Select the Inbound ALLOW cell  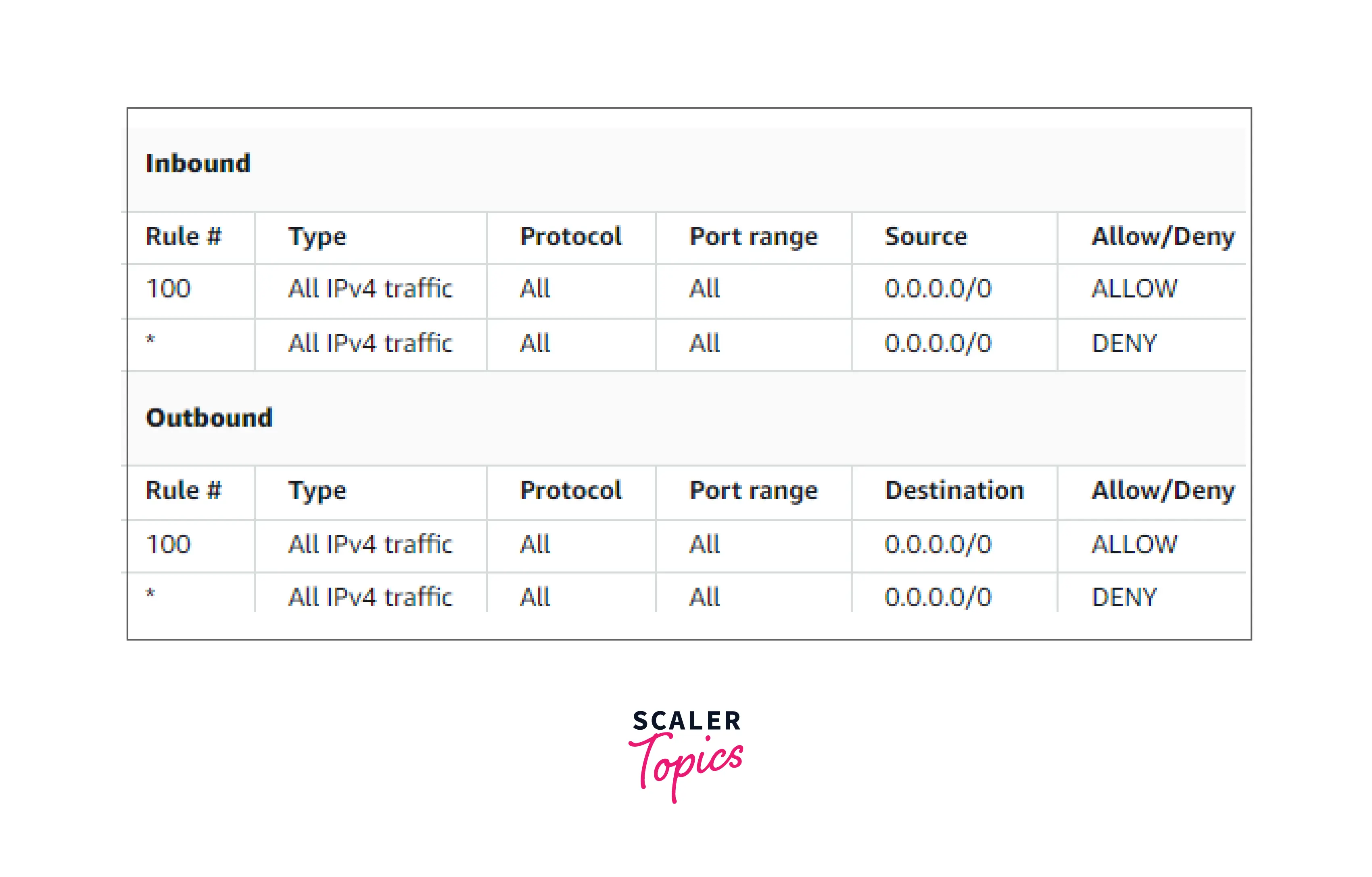click(1134, 289)
